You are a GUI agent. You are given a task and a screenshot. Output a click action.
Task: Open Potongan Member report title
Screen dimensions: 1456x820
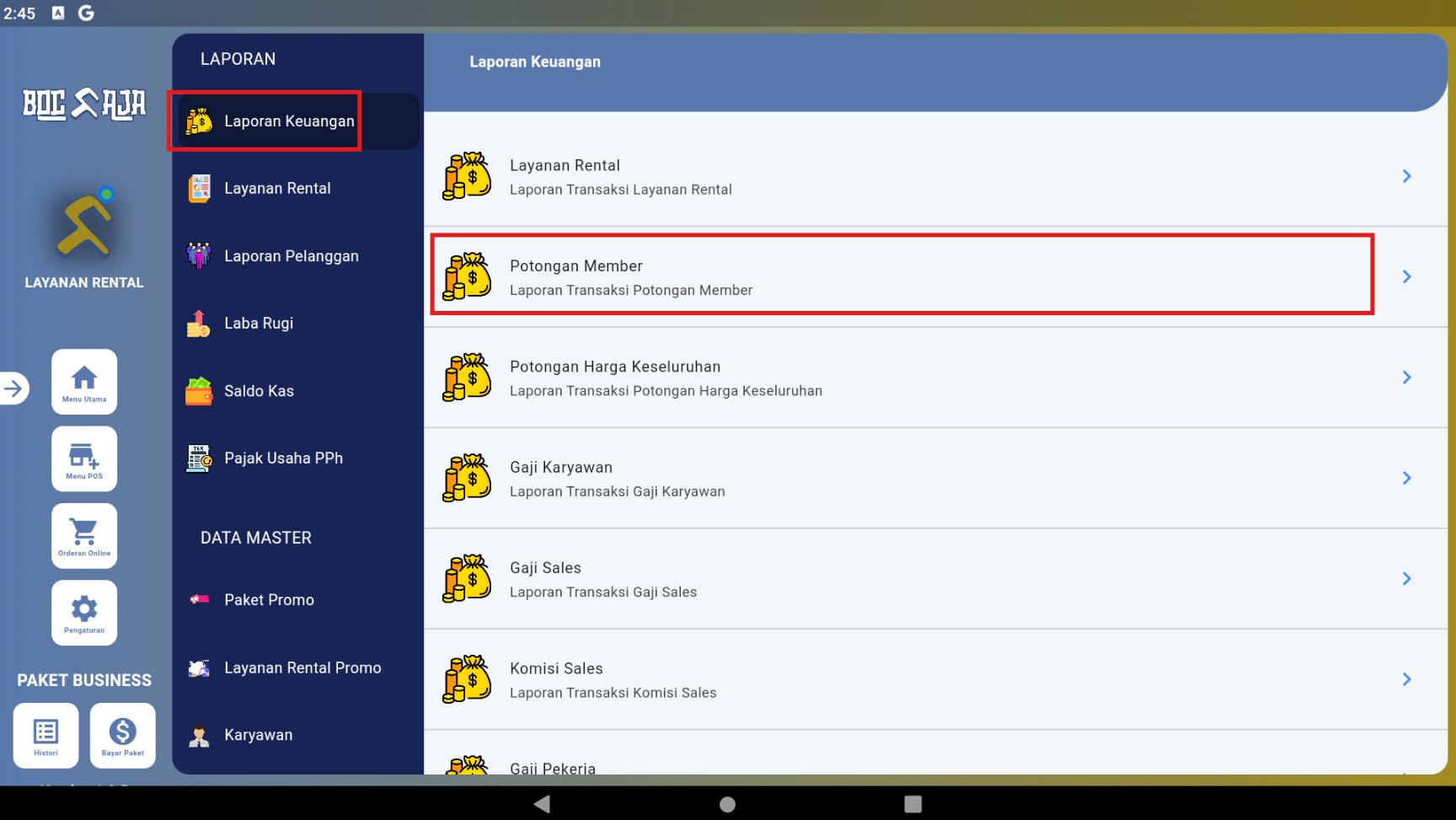tap(576, 266)
